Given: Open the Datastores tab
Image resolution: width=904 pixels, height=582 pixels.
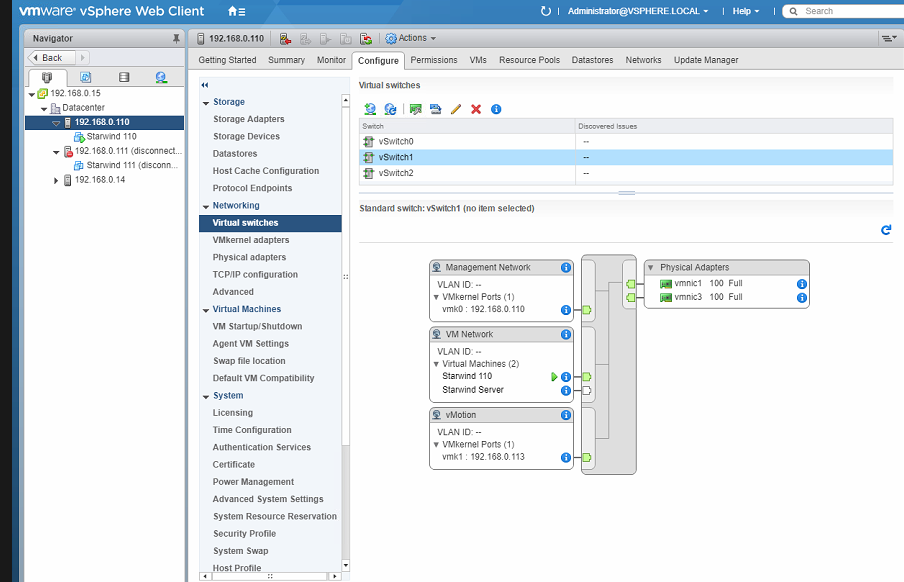Looking at the screenshot, I should tap(592, 60).
